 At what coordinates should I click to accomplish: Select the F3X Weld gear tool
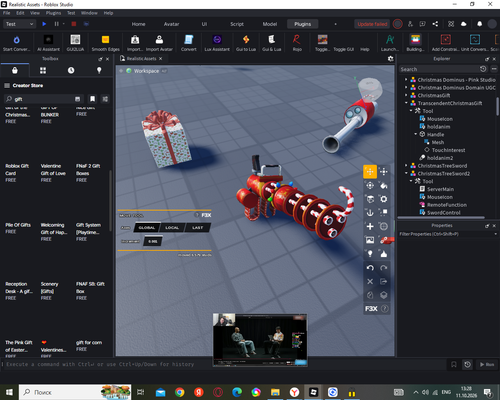384,199
